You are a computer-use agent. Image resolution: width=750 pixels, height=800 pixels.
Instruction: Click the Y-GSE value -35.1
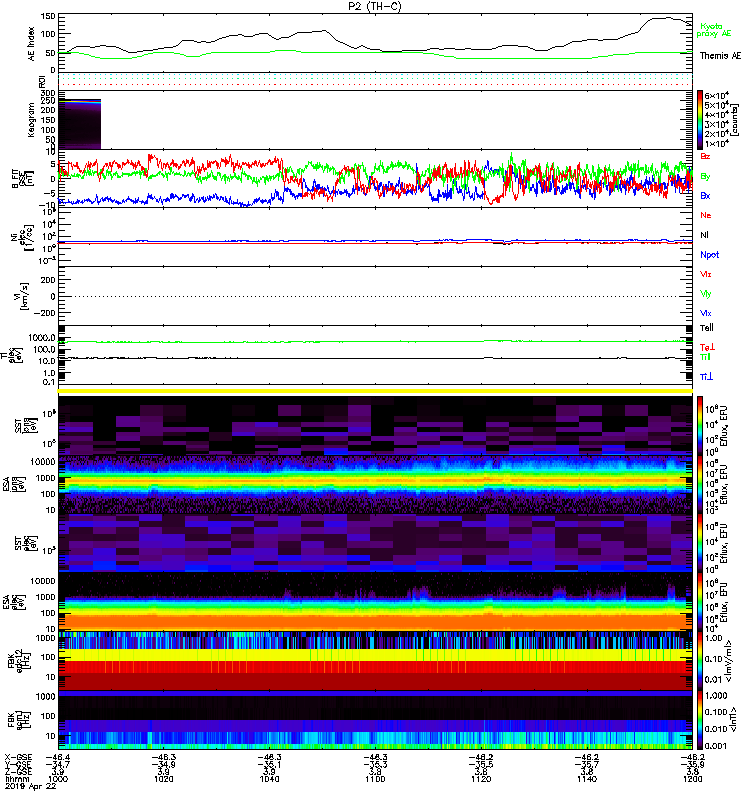(x=269, y=764)
